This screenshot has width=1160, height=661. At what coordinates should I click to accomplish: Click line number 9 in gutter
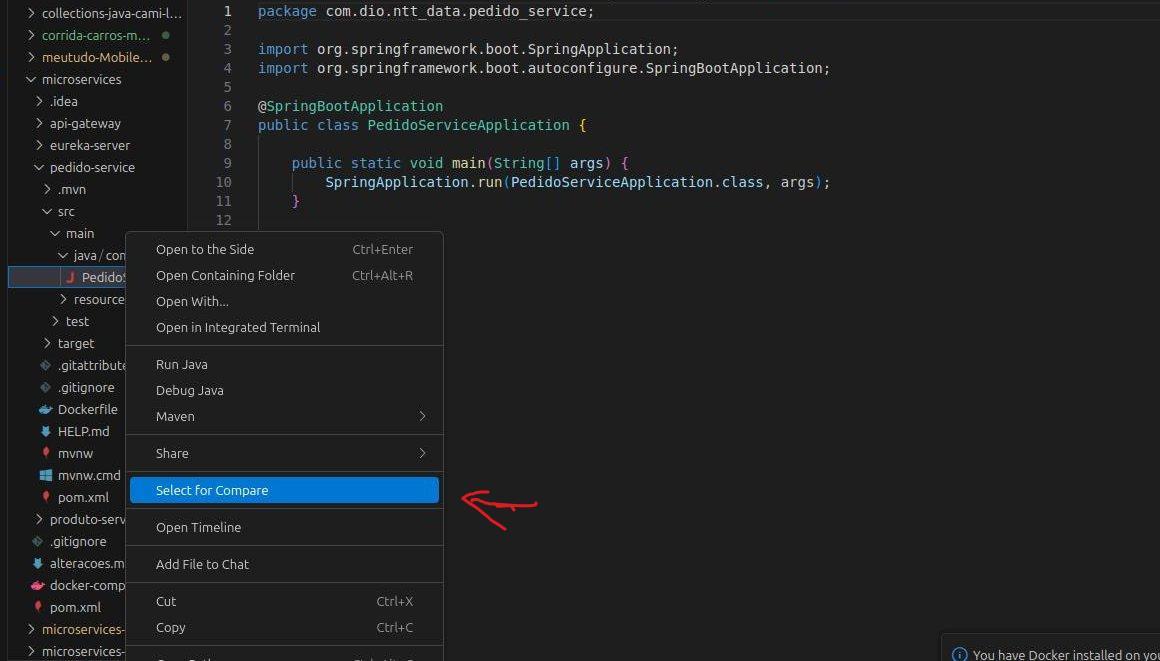pyautogui.click(x=227, y=163)
